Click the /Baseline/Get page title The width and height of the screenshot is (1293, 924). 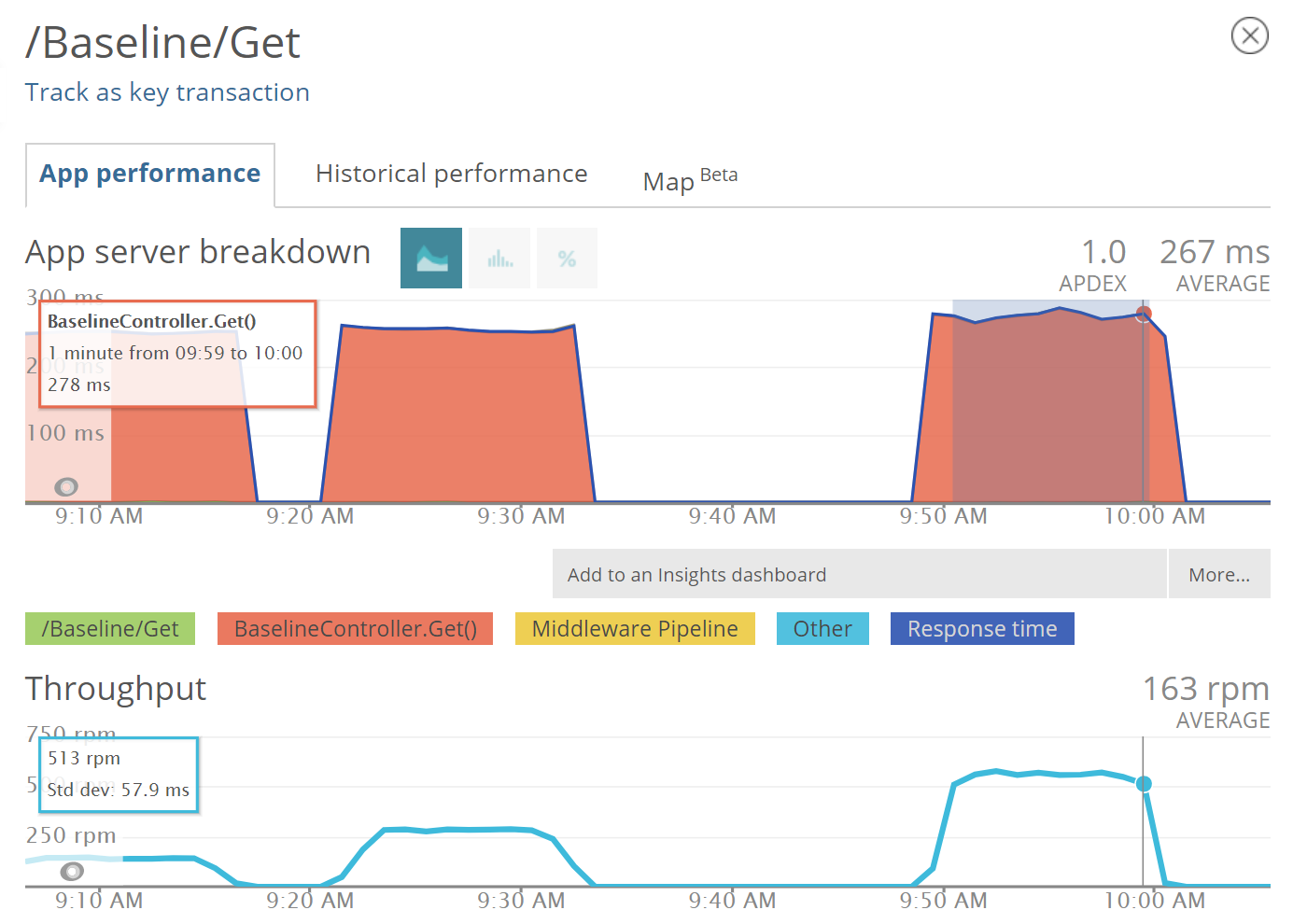coord(162,43)
